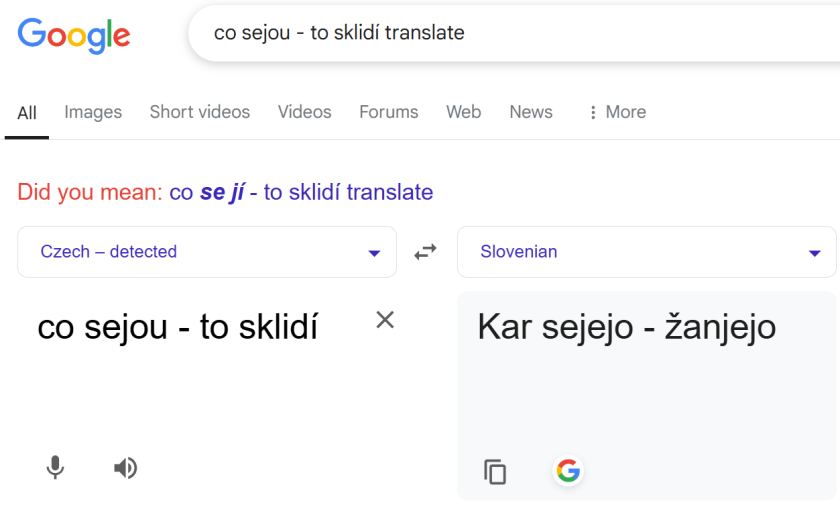This screenshot has width=840, height=520.
Task: Clear the source text with X
Action: pyautogui.click(x=385, y=320)
